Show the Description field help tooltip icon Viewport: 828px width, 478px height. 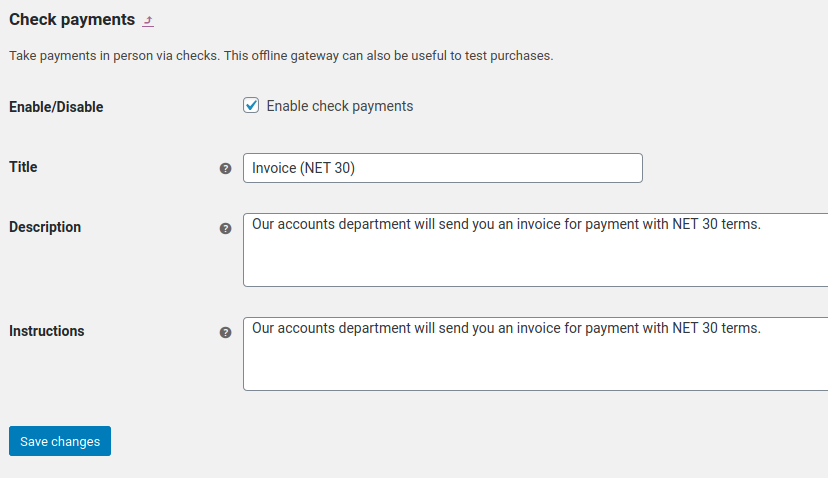pyautogui.click(x=225, y=228)
